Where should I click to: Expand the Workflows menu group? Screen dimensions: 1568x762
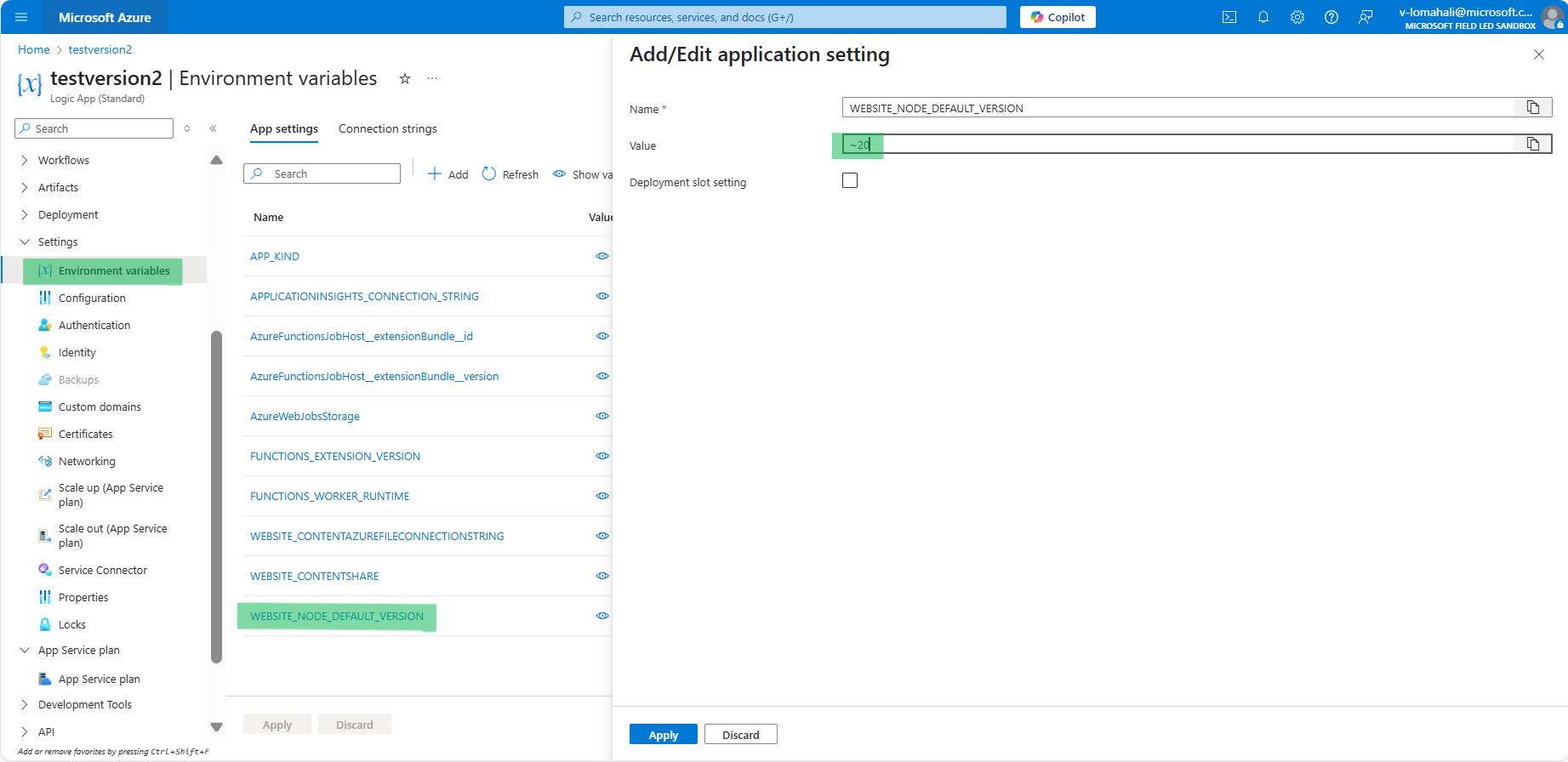click(x=25, y=160)
